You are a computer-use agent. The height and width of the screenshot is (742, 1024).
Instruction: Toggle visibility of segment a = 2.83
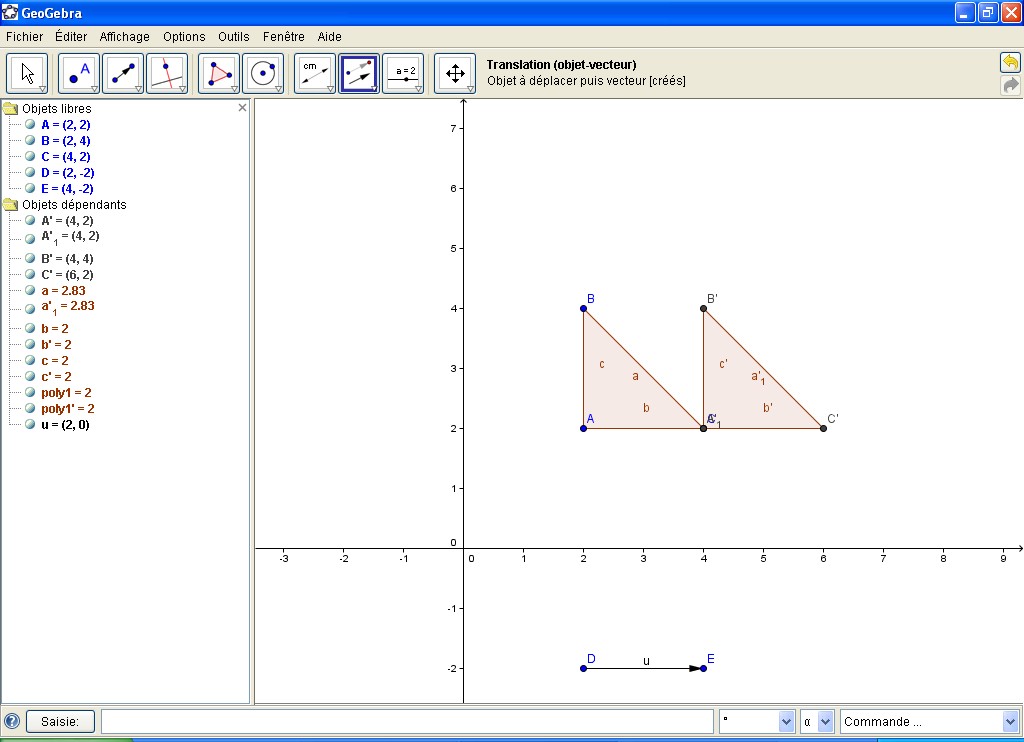[x=30, y=291]
